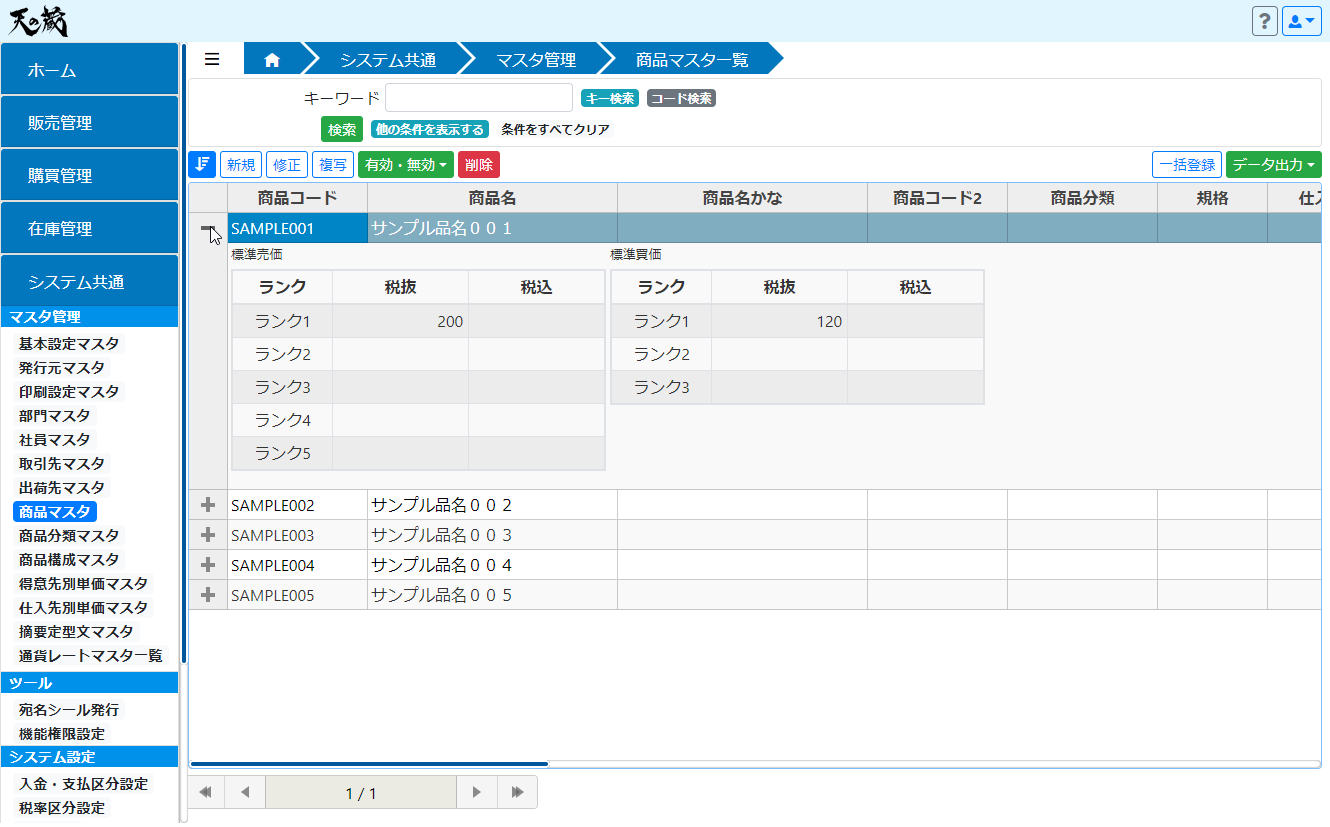The image size is (1330, 827).
Task: Open 税率区分設定 in sidebar
Action: 61,807
